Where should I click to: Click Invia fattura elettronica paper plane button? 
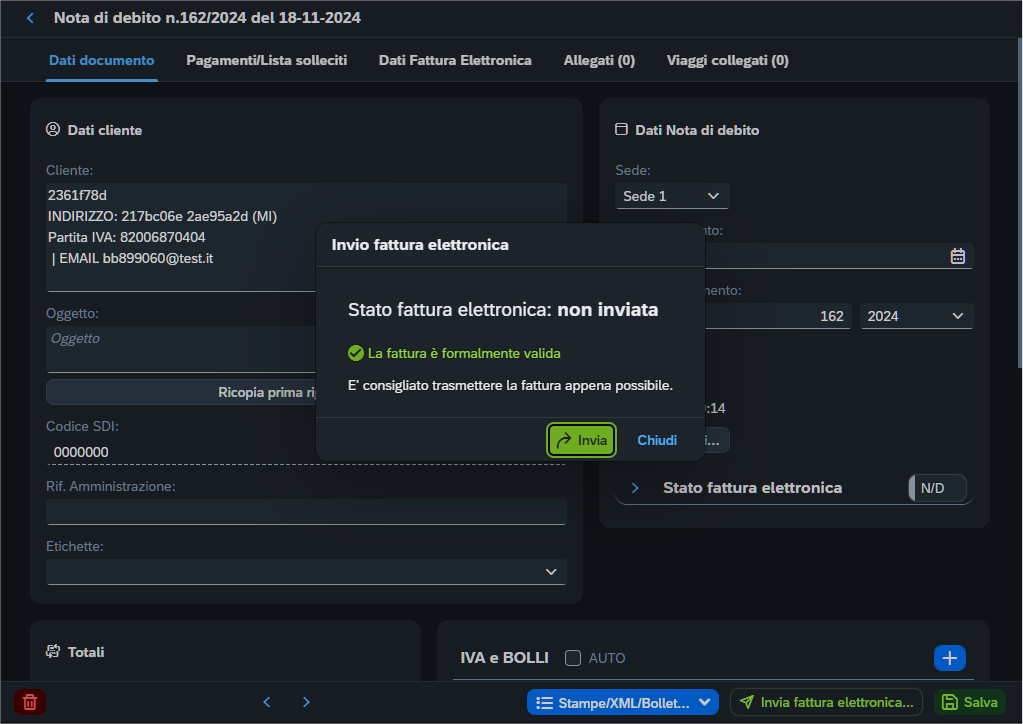[826, 702]
